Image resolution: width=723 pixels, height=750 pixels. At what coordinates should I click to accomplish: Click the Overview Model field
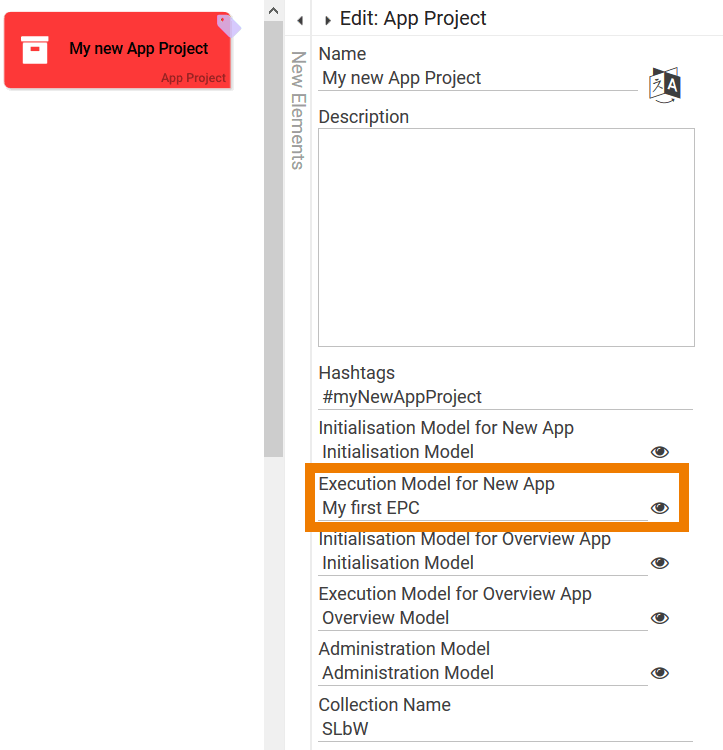[483, 618]
